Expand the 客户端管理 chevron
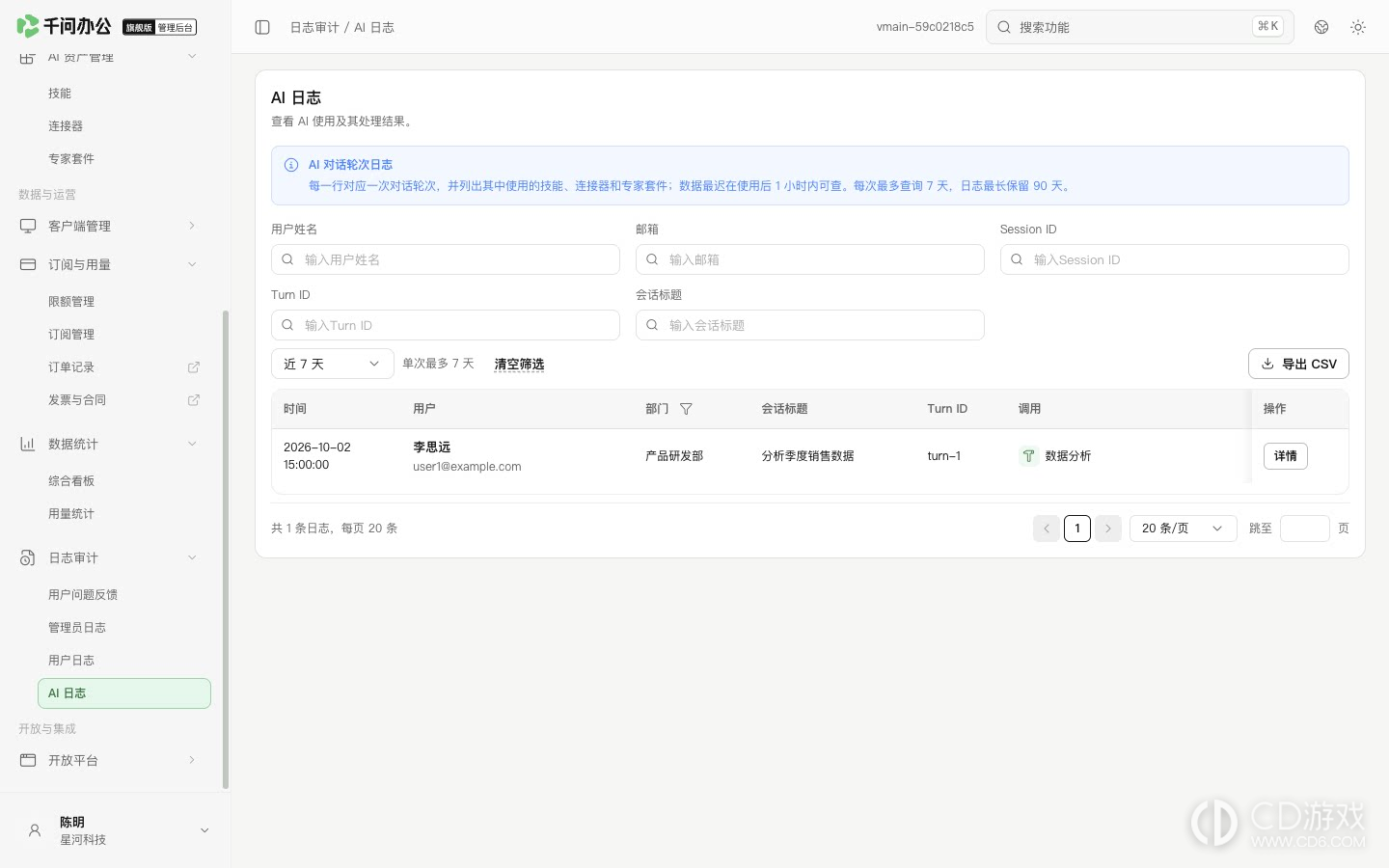This screenshot has width=1389, height=868. point(192,227)
